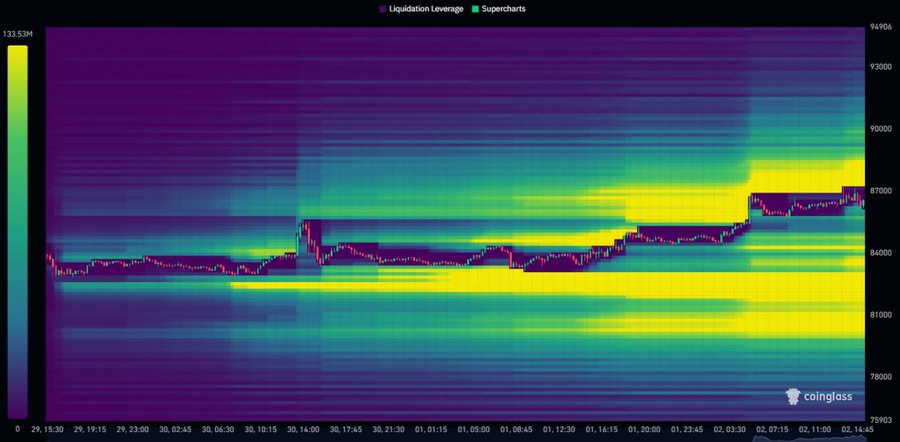900x442 pixels.
Task: Click the 133.53M scale maximum label
Action: (18, 34)
